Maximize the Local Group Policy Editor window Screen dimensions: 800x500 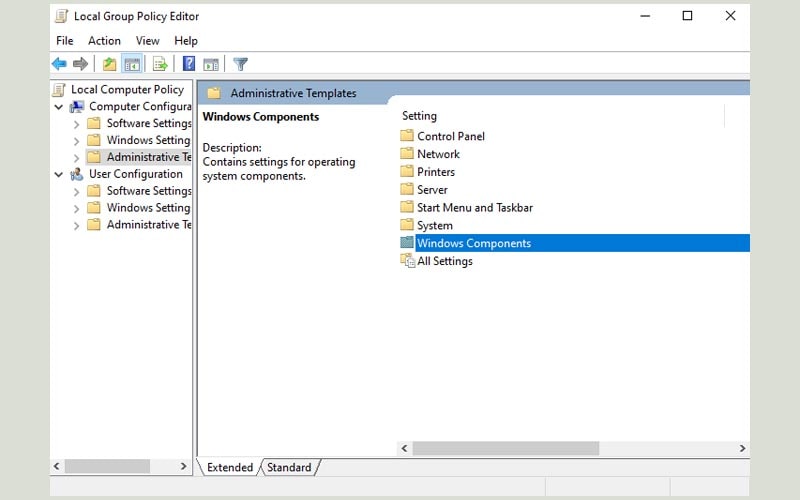click(687, 16)
